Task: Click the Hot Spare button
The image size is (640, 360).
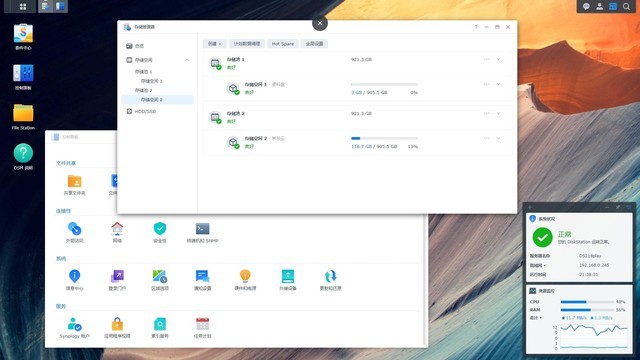Action: pos(283,44)
